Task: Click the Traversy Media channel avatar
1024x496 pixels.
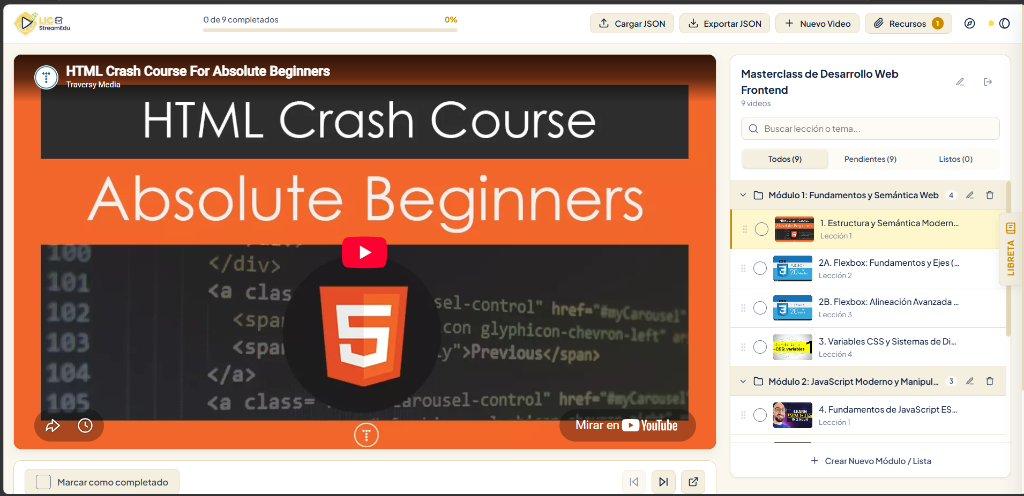Action: (46, 78)
